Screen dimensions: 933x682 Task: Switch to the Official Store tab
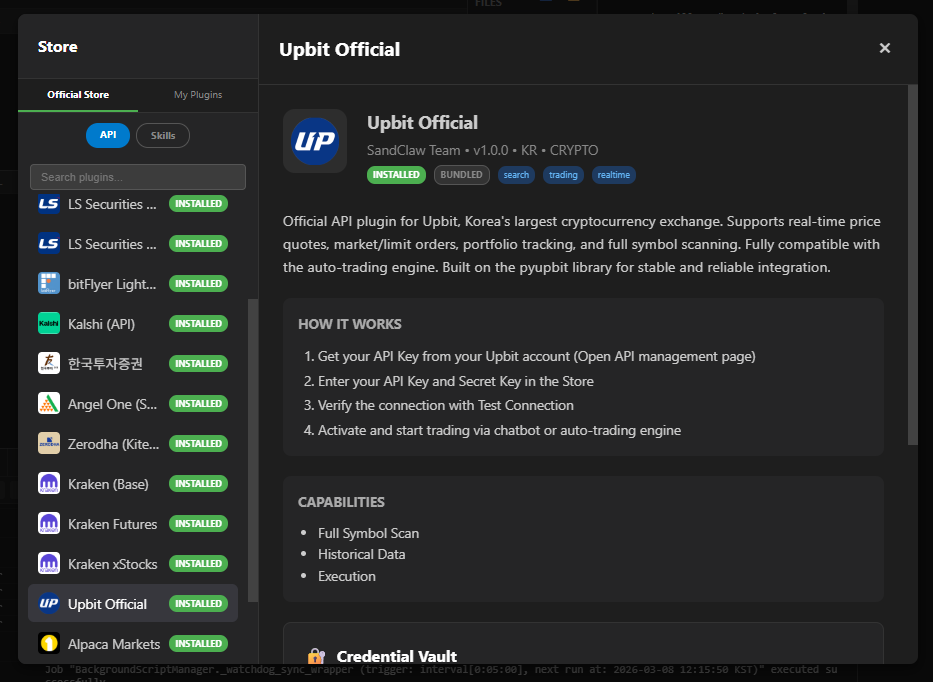click(78, 95)
